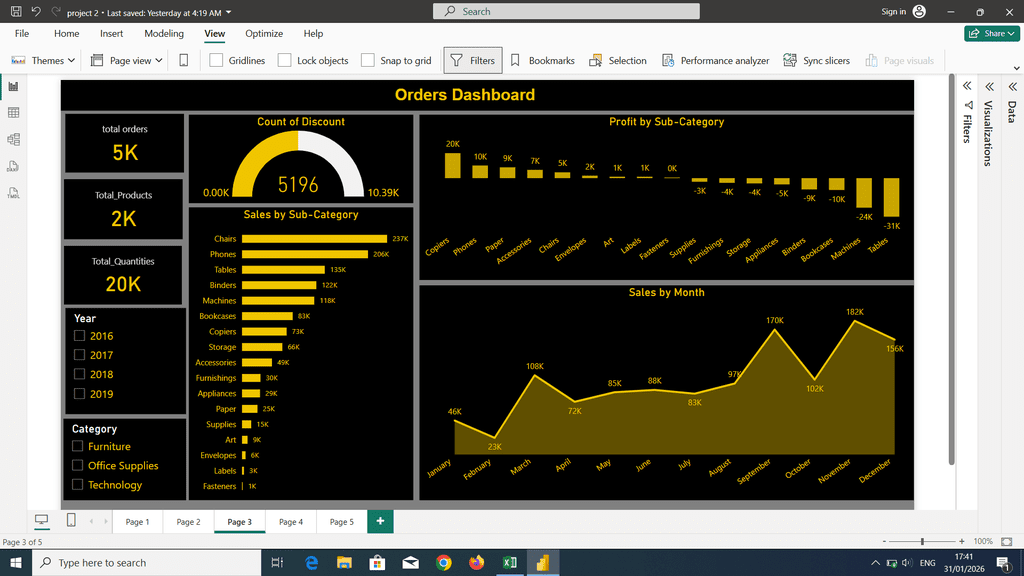Screen dimensions: 1024x576
Task: Toggle the Filters button in ribbon
Action: coord(472,60)
